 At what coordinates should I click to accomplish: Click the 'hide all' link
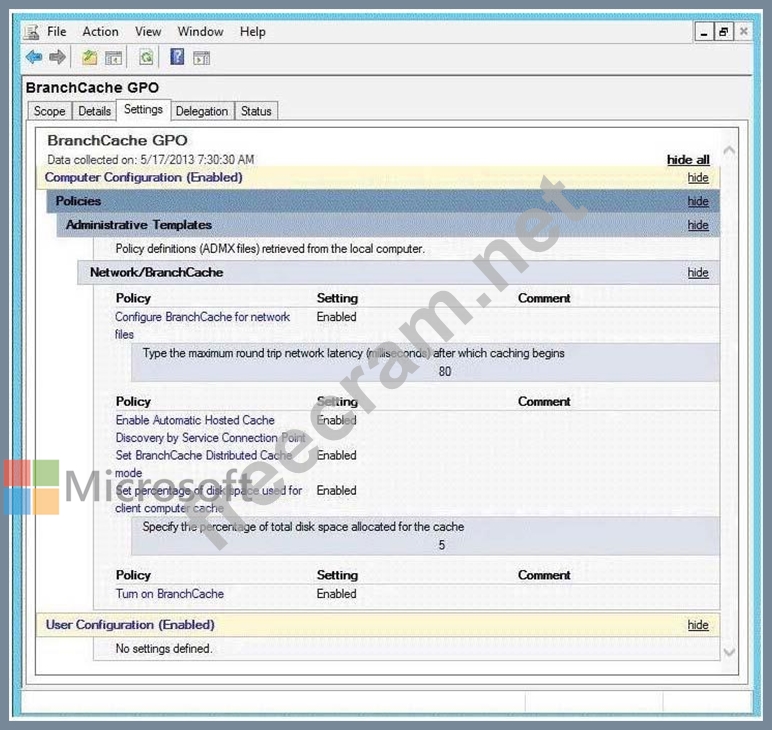688,159
